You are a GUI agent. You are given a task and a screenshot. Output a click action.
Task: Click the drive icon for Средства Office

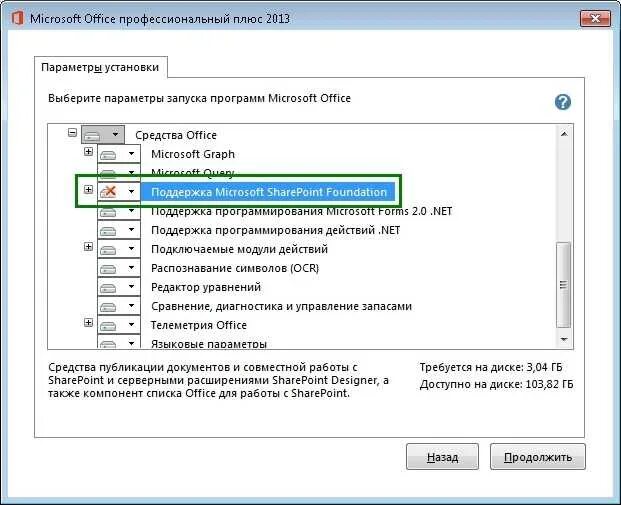coord(92,135)
